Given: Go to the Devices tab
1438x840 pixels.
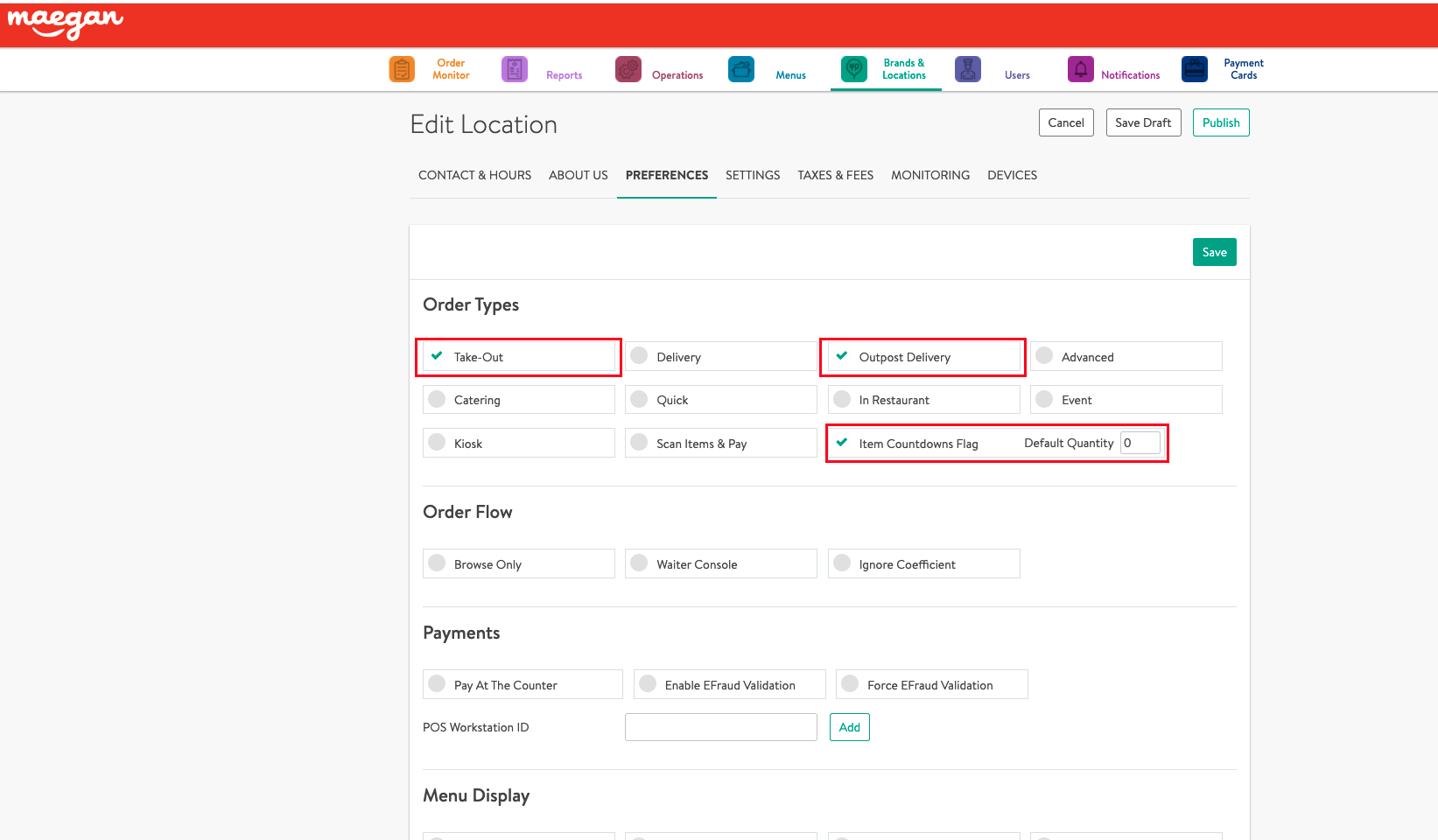Looking at the screenshot, I should pyautogui.click(x=1012, y=175).
